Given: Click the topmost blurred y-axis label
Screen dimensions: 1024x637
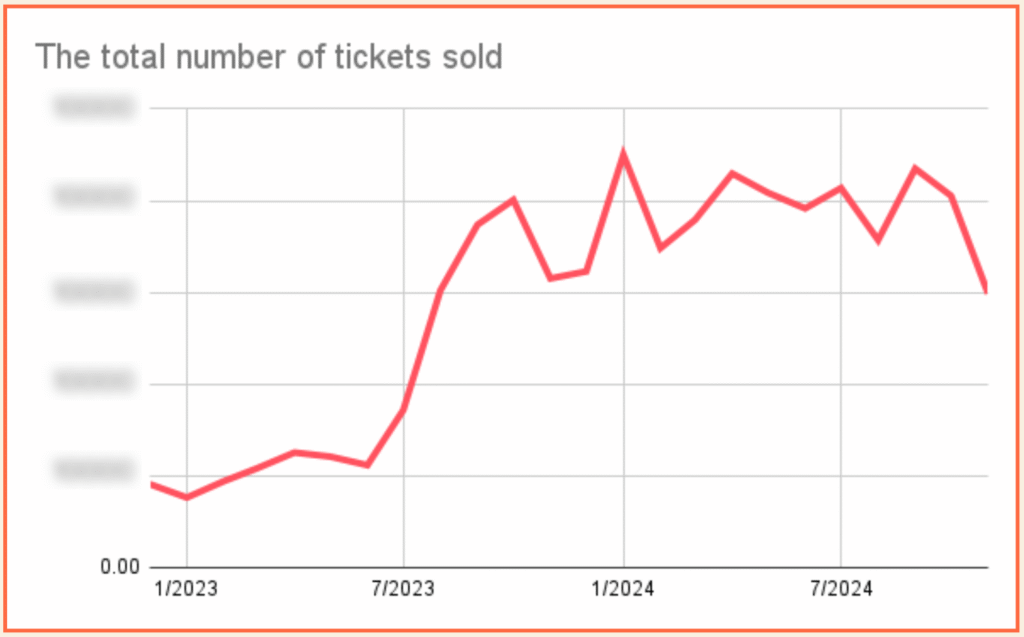Looking at the screenshot, I should pyautogui.click(x=93, y=108).
